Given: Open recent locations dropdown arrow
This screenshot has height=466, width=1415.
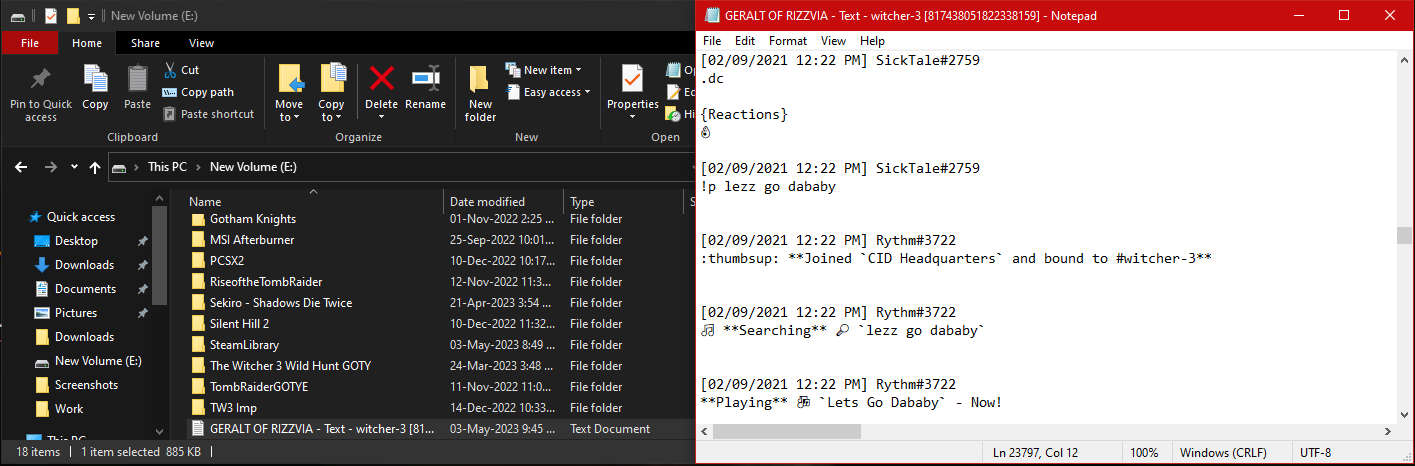Looking at the screenshot, I should click(x=74, y=167).
